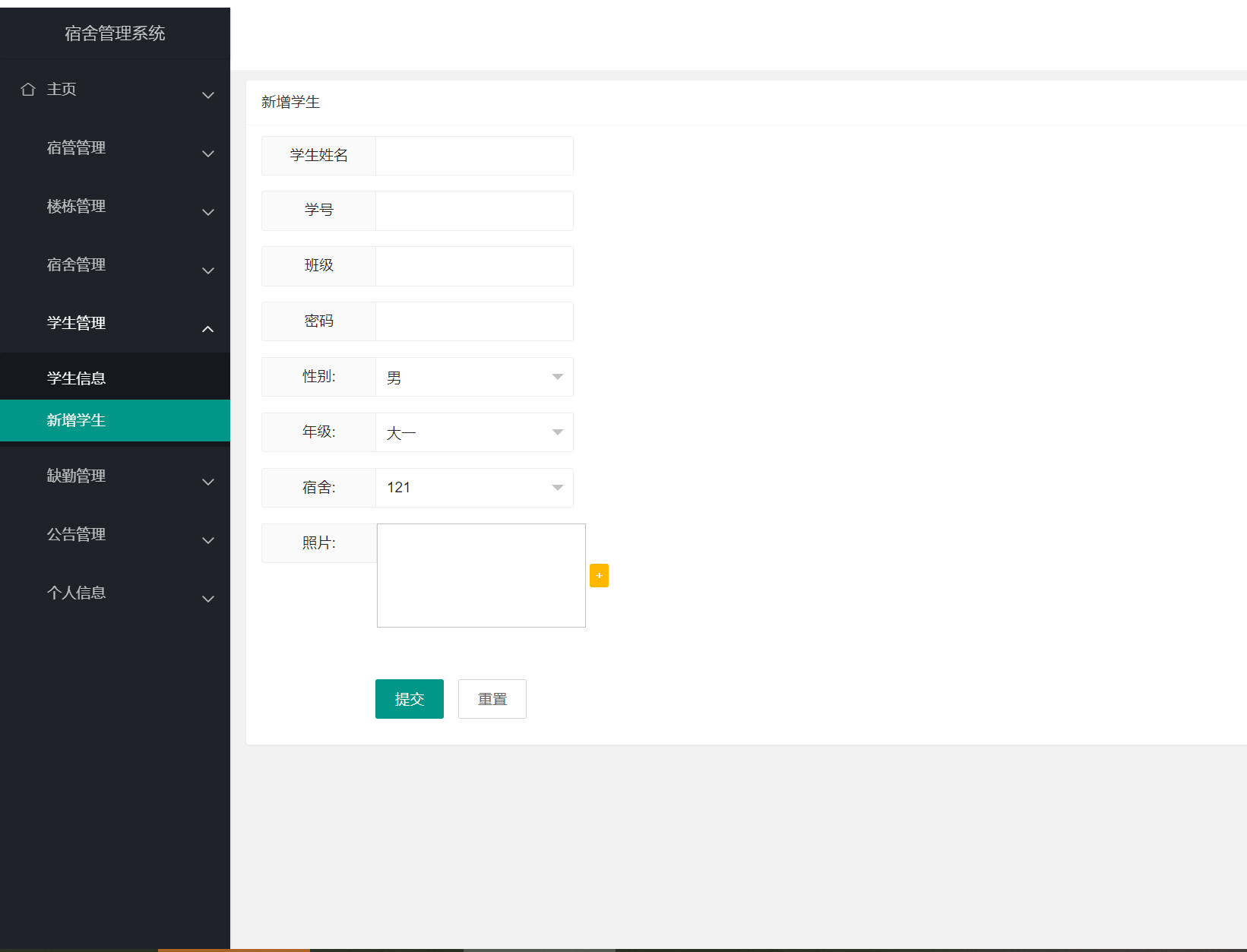Expand the 个人信息 chevron

pos(207,599)
